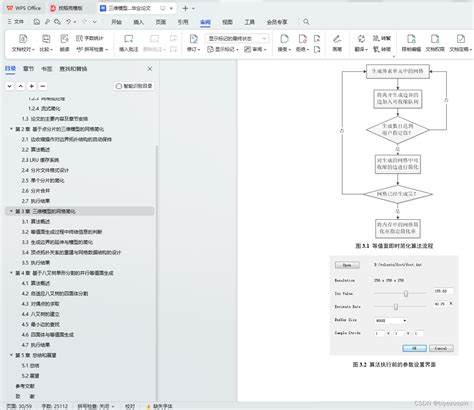
Task: Click the 文档校对 document proofreading icon
Action: point(23,39)
